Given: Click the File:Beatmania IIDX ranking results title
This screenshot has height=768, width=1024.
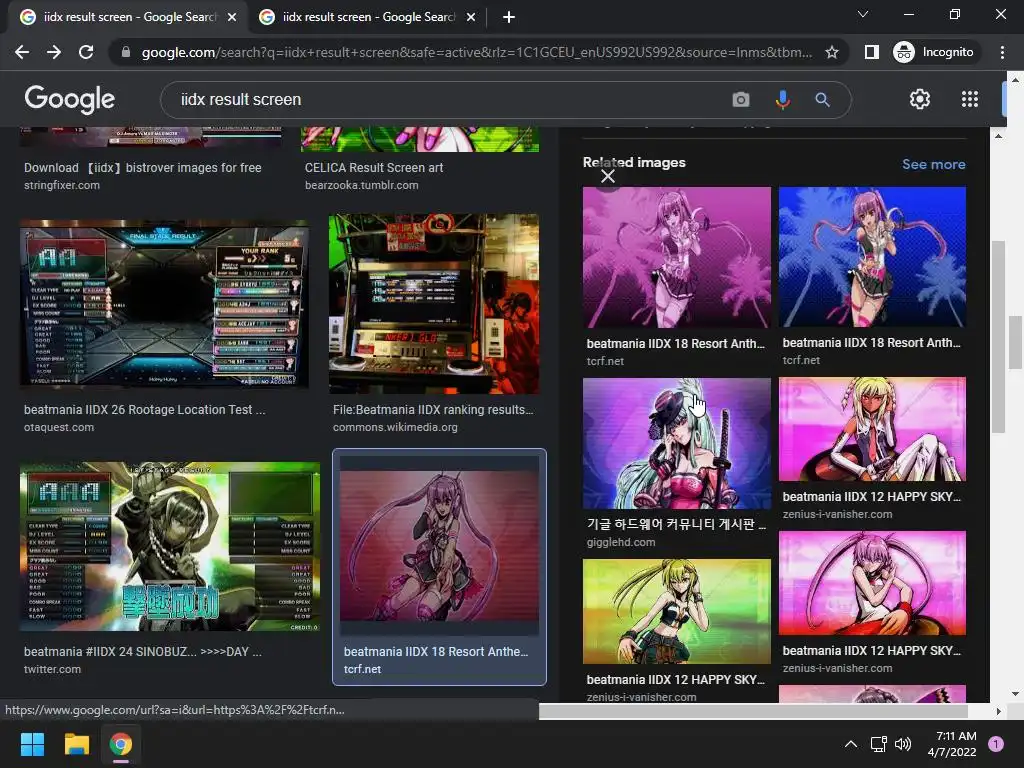Looking at the screenshot, I should [433, 410].
